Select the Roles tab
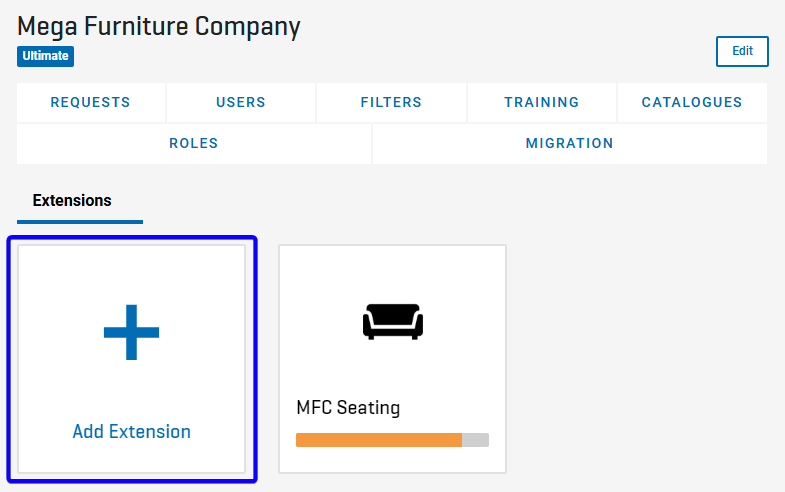Screen dimensions: 785x492 point(194,144)
